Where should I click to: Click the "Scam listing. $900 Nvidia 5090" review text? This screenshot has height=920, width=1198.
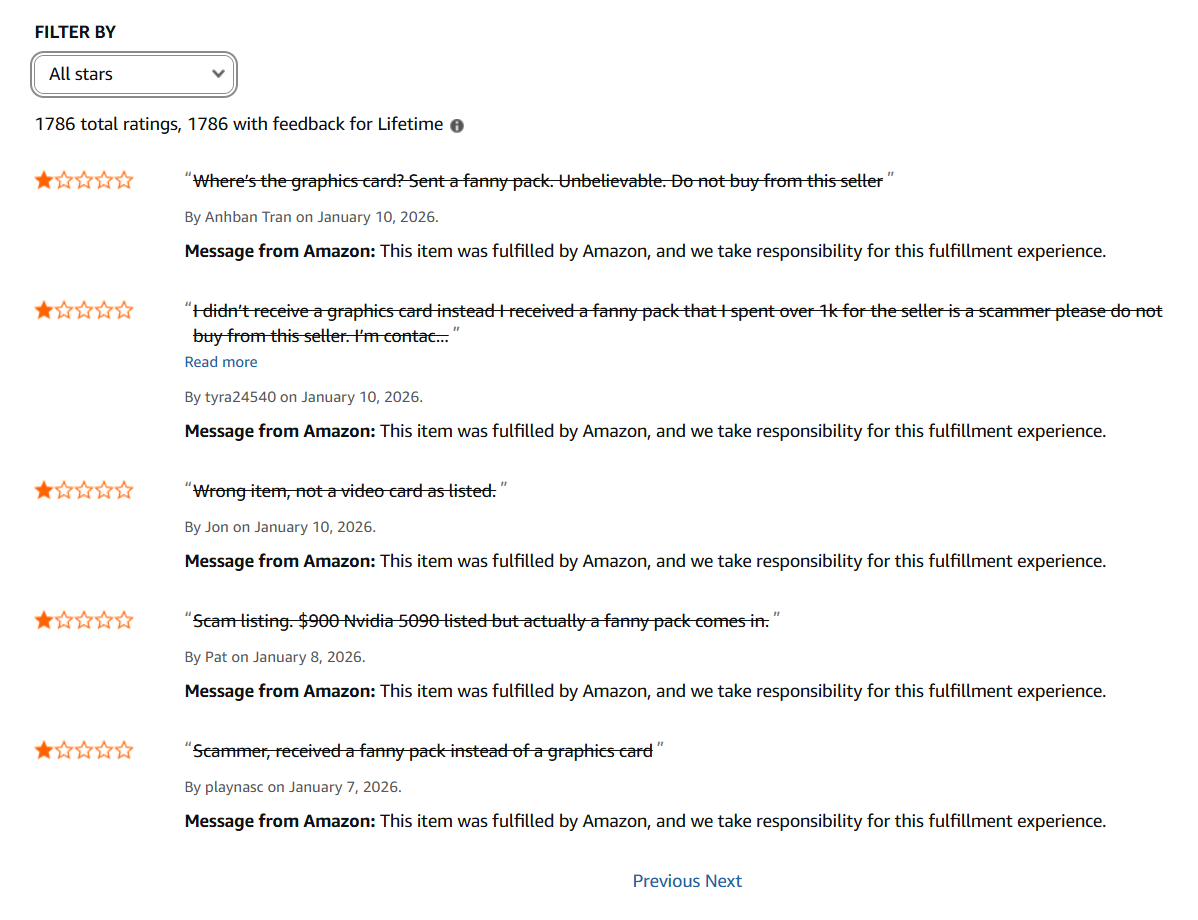480,621
